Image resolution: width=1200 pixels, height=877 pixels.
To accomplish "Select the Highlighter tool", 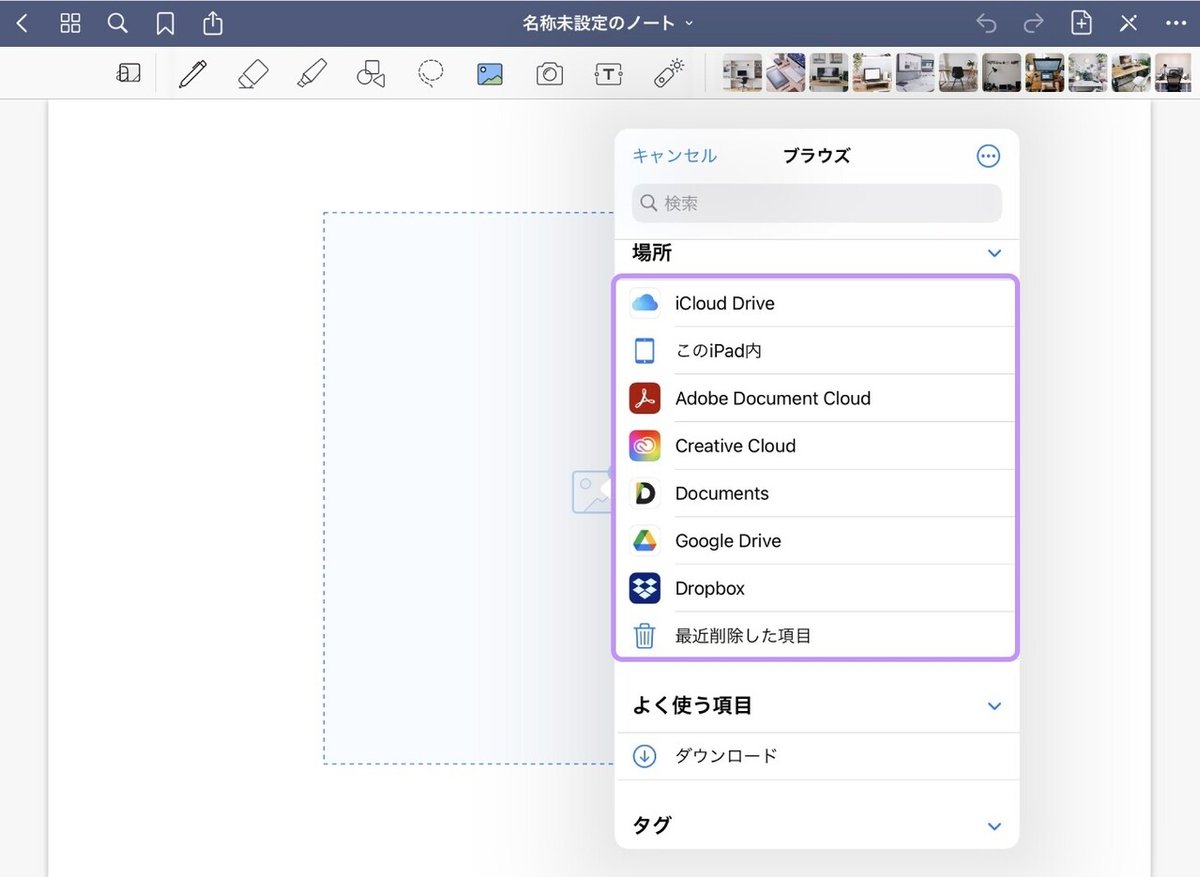I will coord(311,72).
